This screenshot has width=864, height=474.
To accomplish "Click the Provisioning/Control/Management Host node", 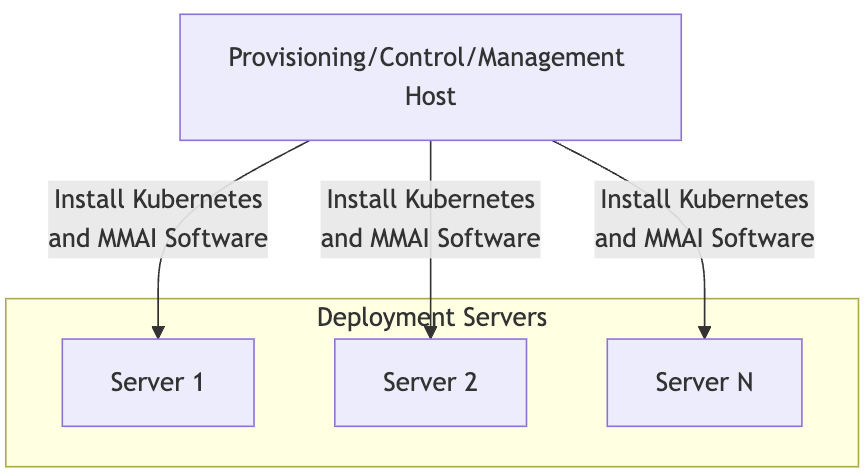I will point(430,76).
